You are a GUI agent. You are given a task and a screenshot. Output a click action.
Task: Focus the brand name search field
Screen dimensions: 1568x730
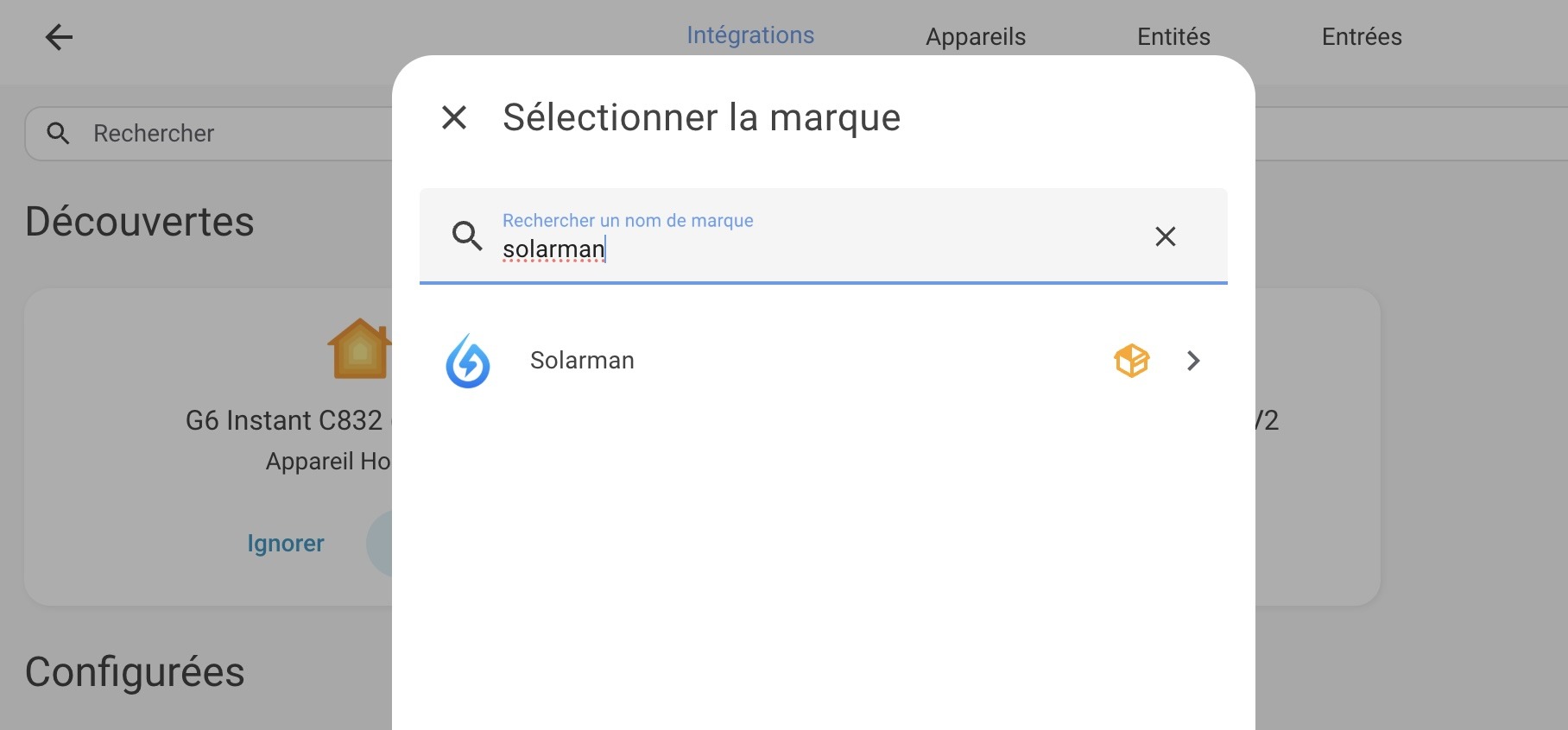812,249
